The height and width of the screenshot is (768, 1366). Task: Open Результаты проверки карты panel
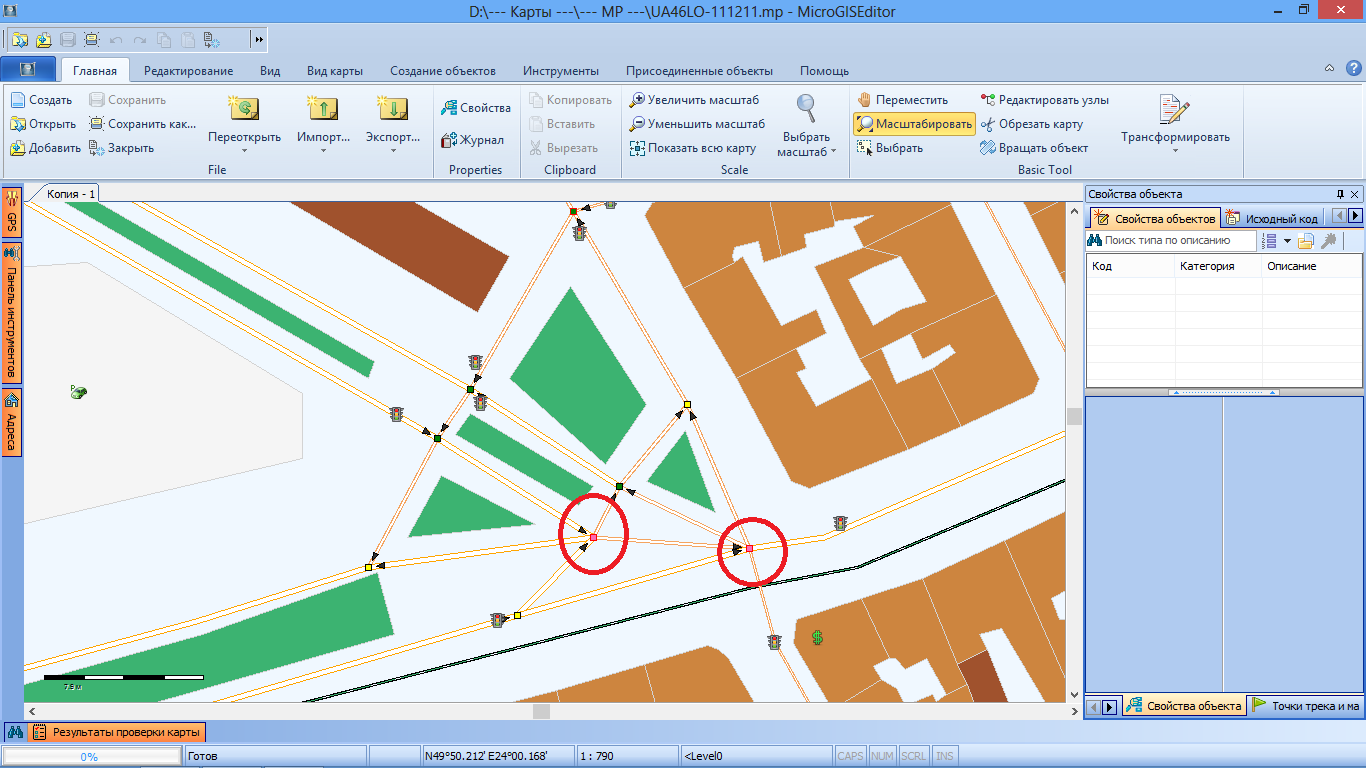118,732
